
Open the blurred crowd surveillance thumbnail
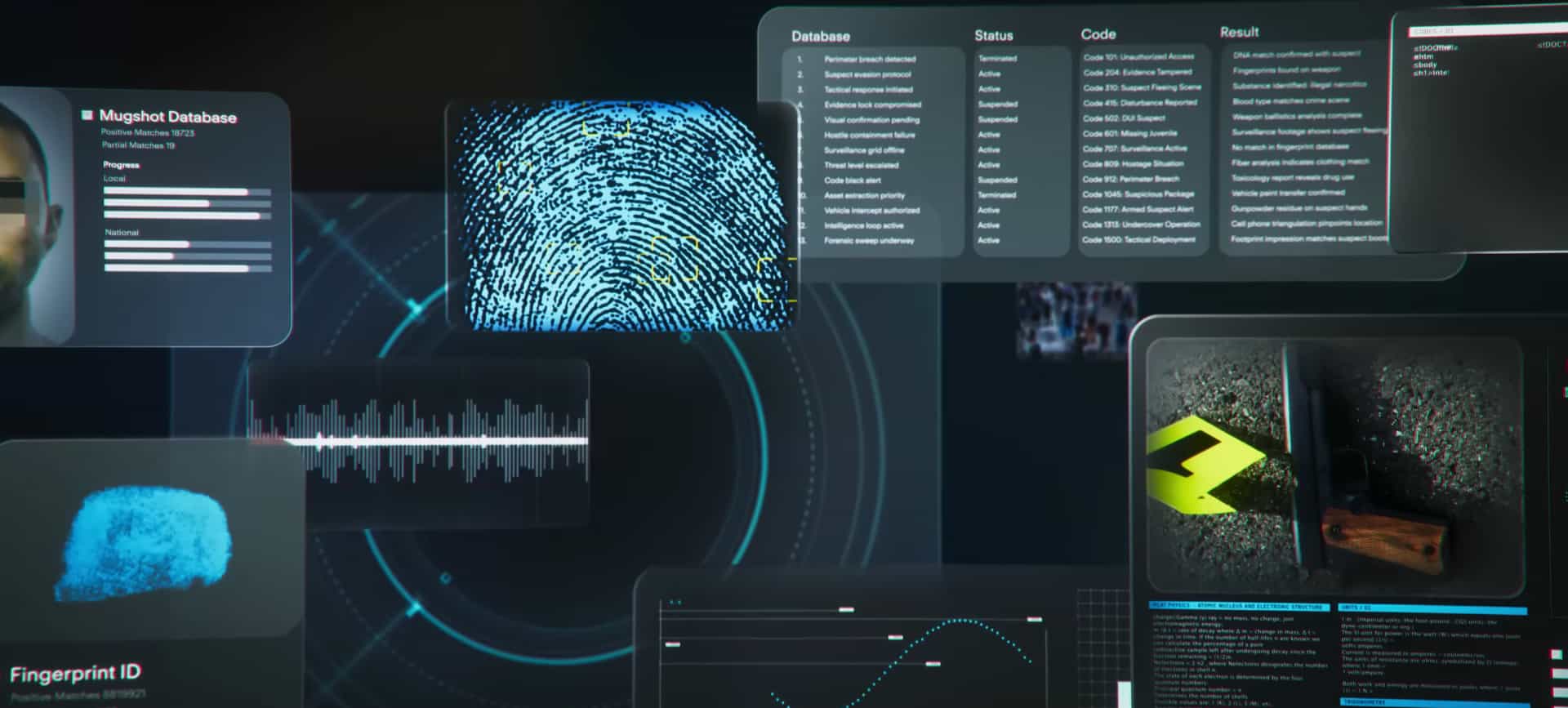1076,319
